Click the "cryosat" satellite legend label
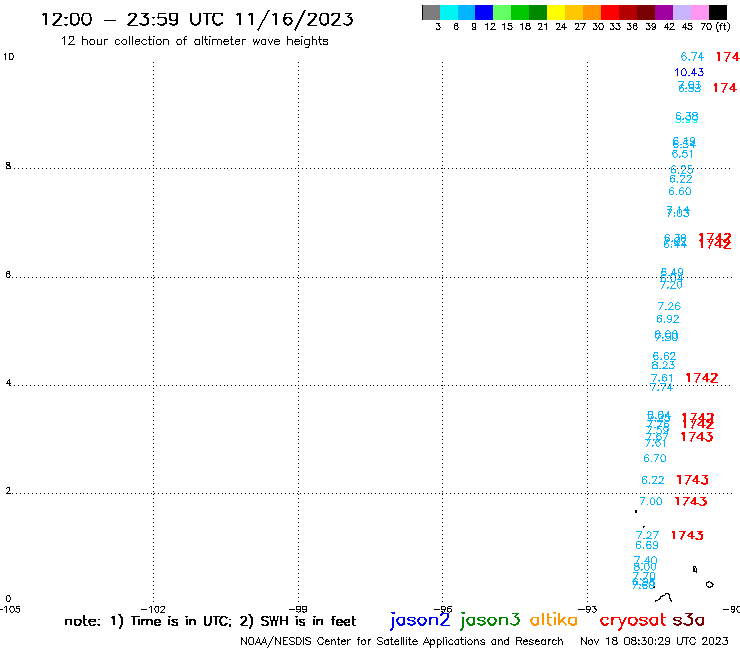Screen dimensions: 740x650 coord(633,620)
